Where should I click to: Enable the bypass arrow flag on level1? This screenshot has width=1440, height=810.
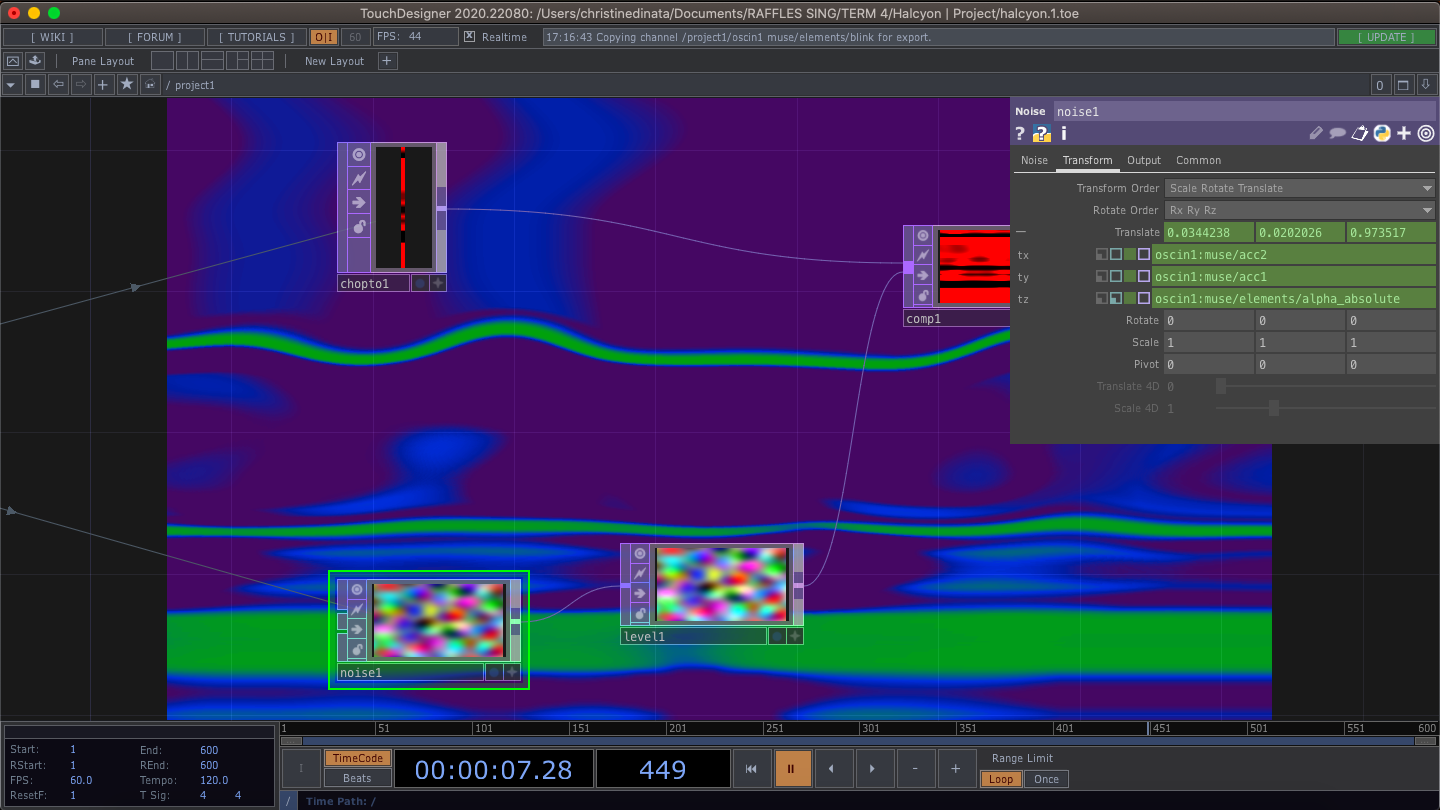(x=640, y=593)
